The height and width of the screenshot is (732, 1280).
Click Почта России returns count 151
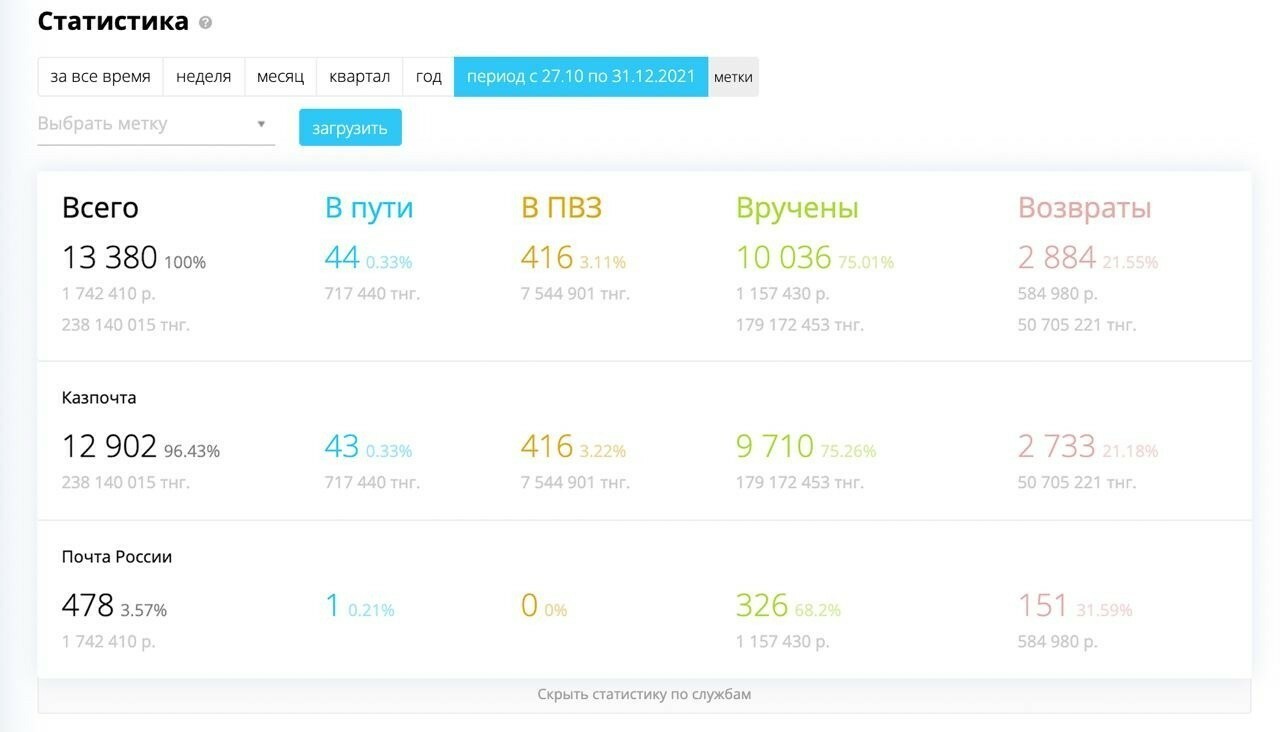coord(1043,605)
